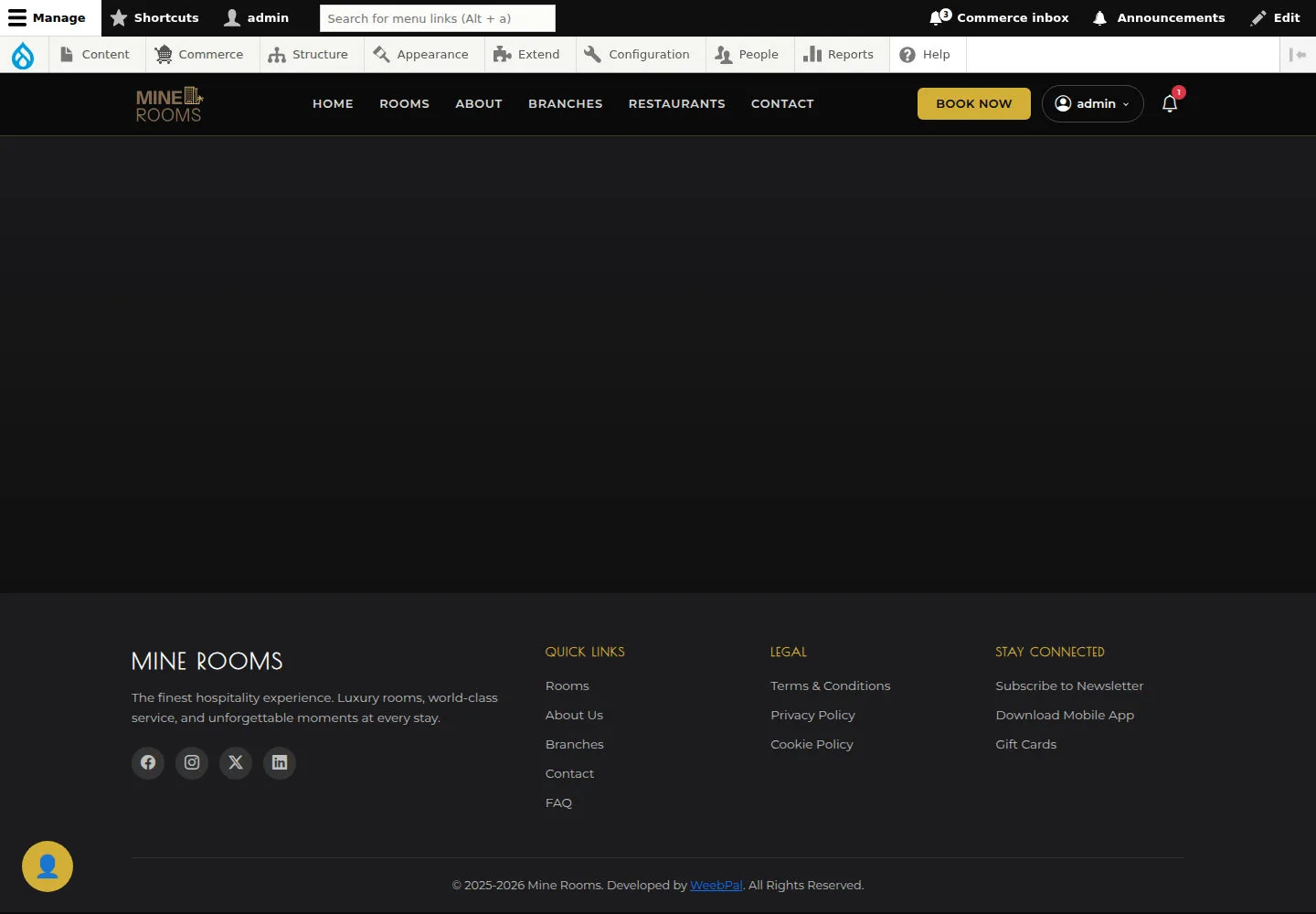Viewport: 1316px width, 914px height.
Task: Go to ROOMS in site navigation
Action: click(404, 104)
